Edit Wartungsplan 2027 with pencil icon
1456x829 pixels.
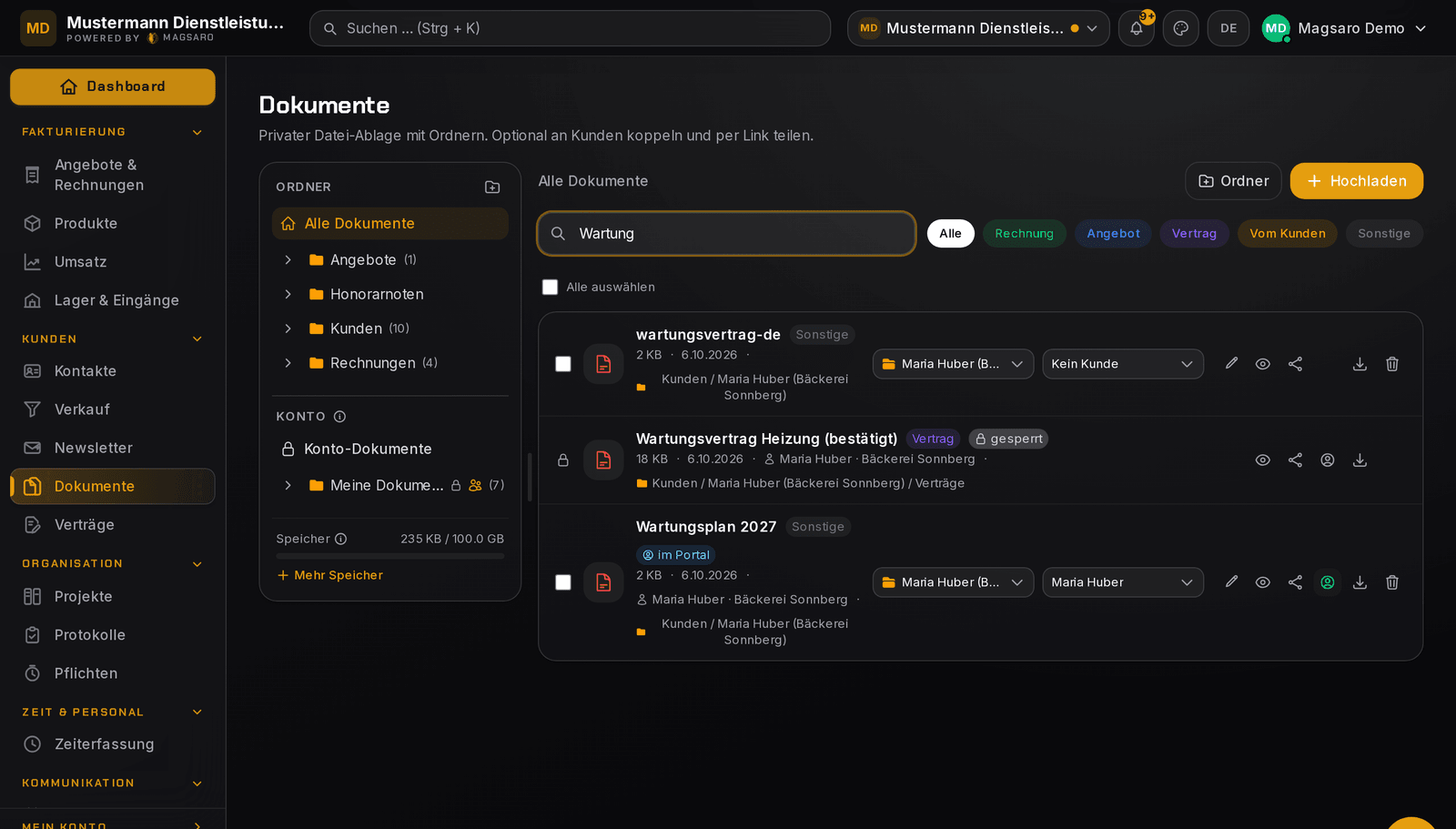point(1231,581)
